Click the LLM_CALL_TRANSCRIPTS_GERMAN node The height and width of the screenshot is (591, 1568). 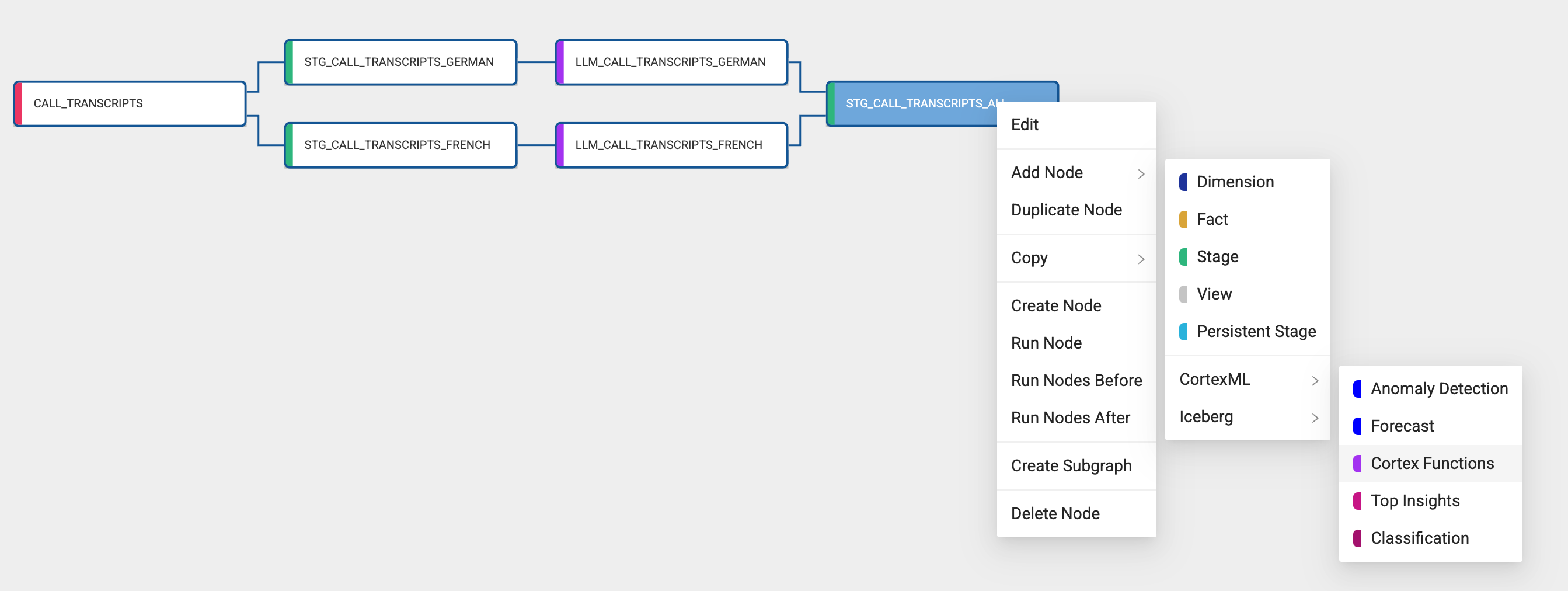pyautogui.click(x=671, y=62)
